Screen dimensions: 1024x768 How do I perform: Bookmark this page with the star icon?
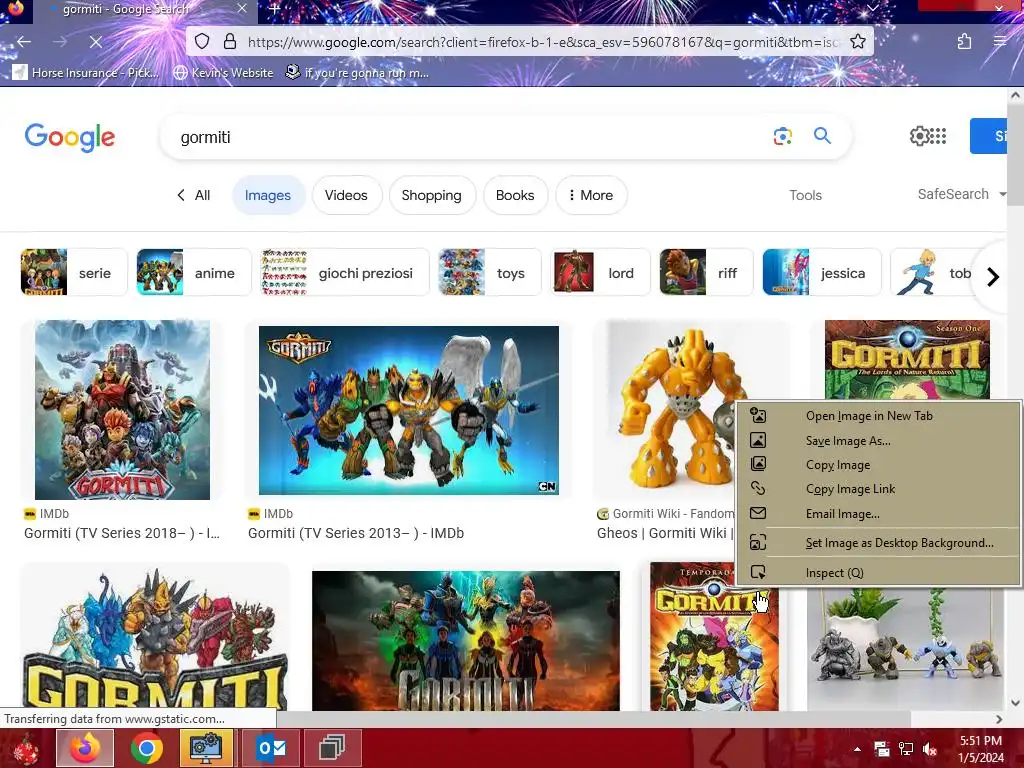click(858, 42)
